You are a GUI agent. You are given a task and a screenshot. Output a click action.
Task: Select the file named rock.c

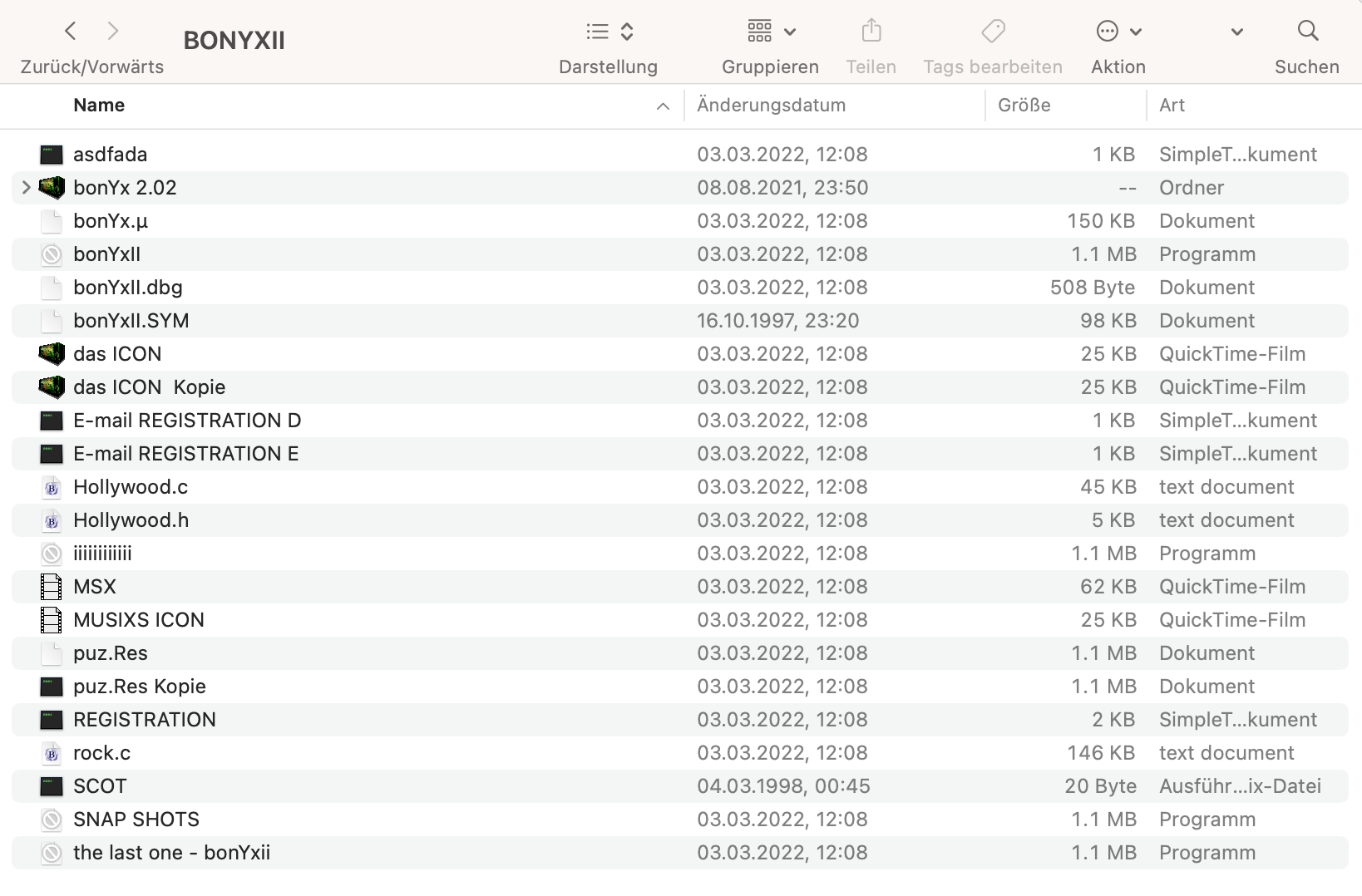(101, 753)
